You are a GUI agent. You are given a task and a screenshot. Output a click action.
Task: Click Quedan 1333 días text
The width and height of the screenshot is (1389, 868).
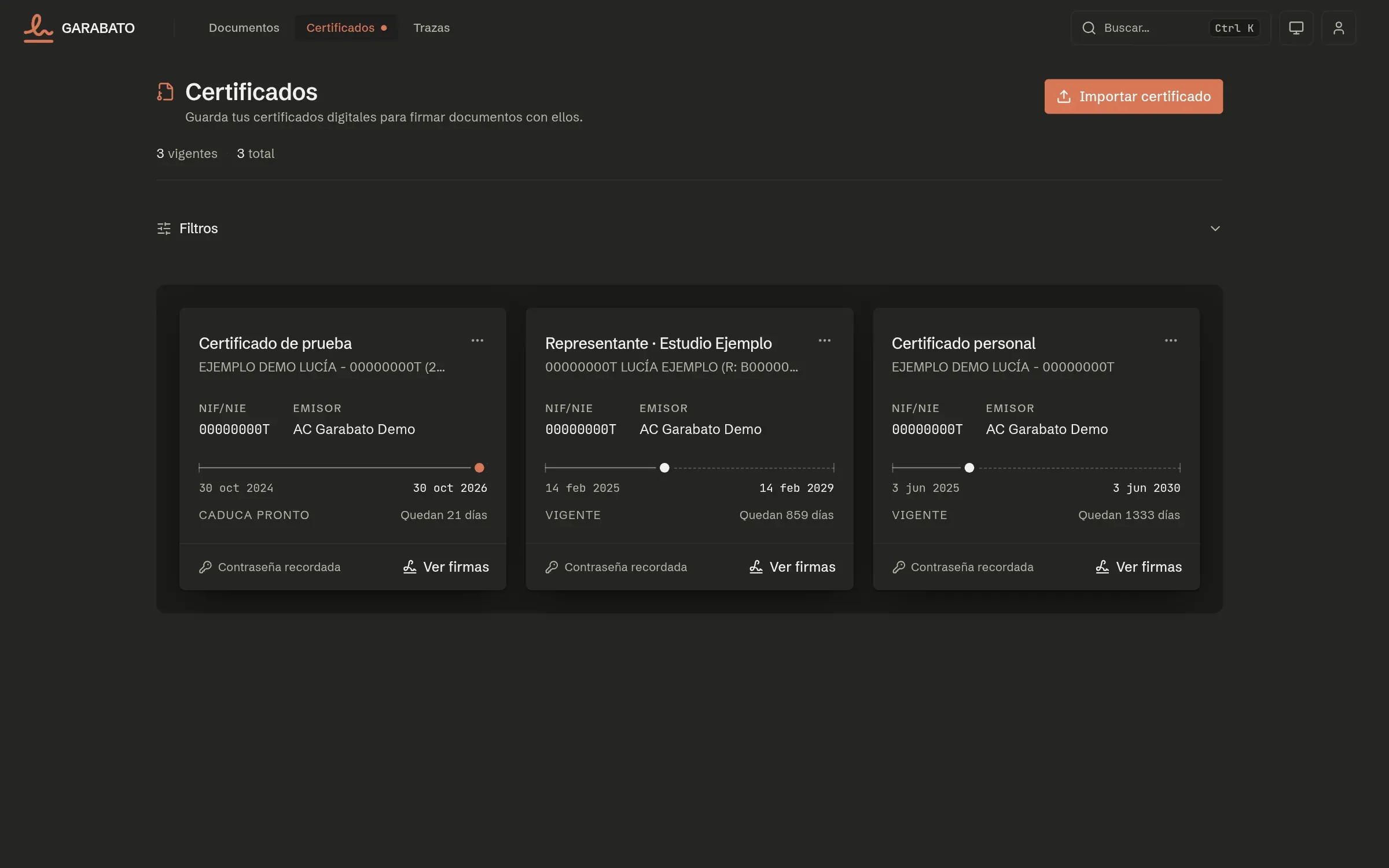1129,515
